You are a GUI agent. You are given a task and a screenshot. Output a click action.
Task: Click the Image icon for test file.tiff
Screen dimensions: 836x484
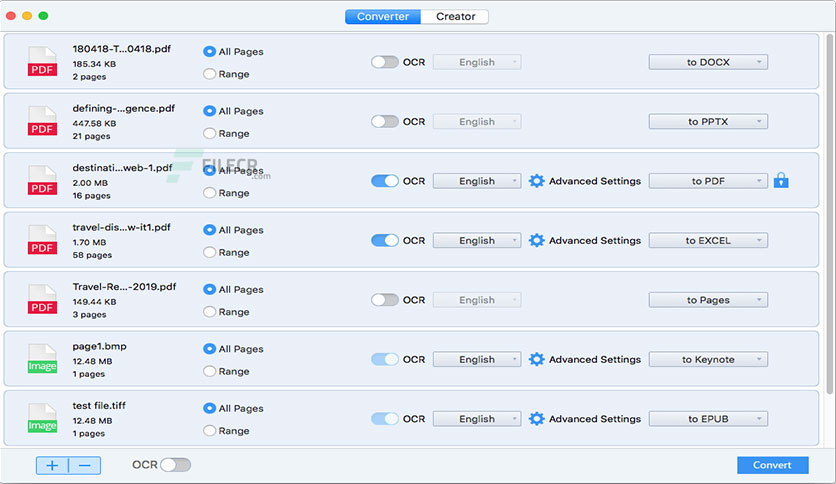(43, 418)
